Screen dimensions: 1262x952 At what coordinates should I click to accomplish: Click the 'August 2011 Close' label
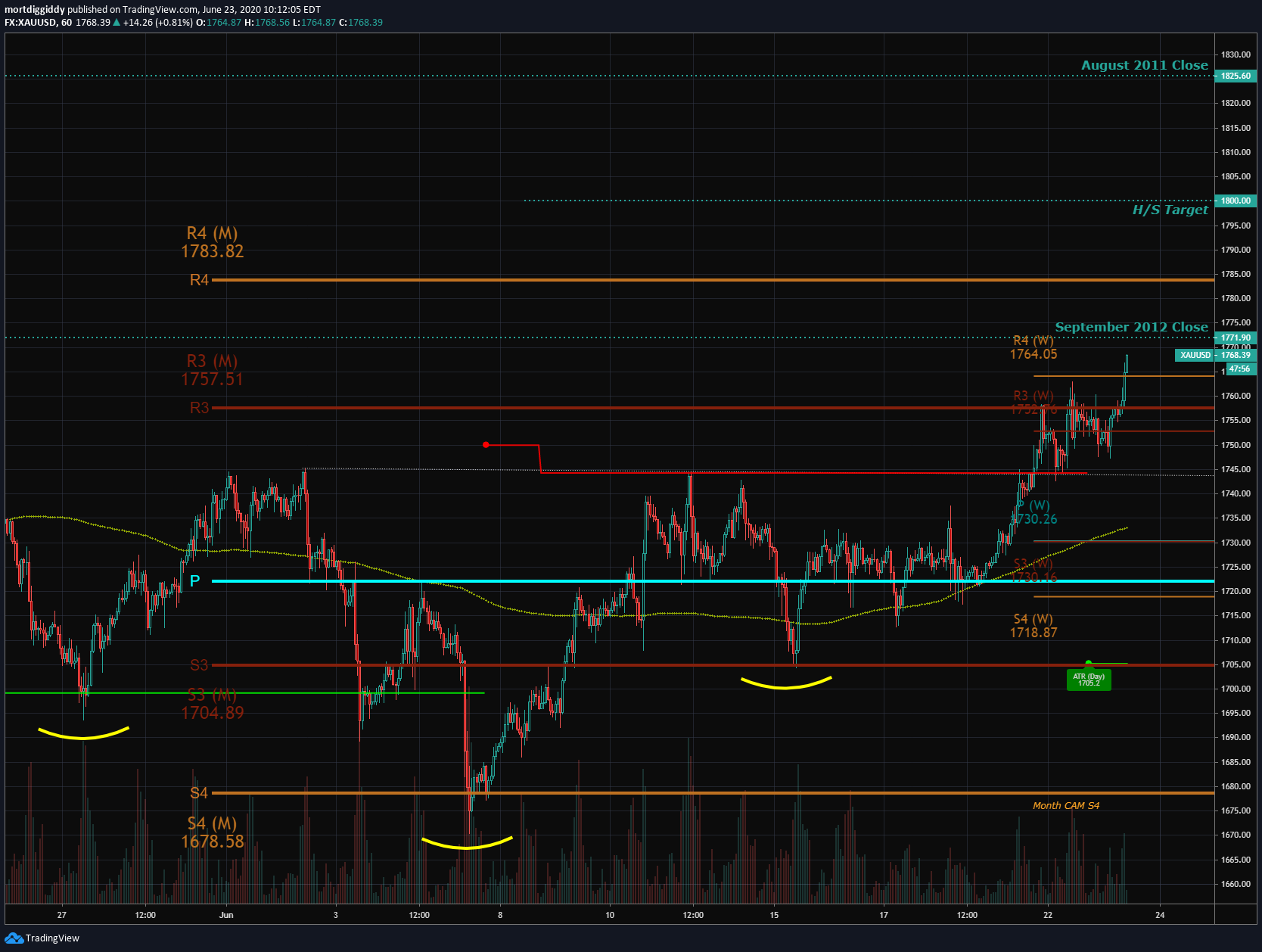coord(1144,65)
